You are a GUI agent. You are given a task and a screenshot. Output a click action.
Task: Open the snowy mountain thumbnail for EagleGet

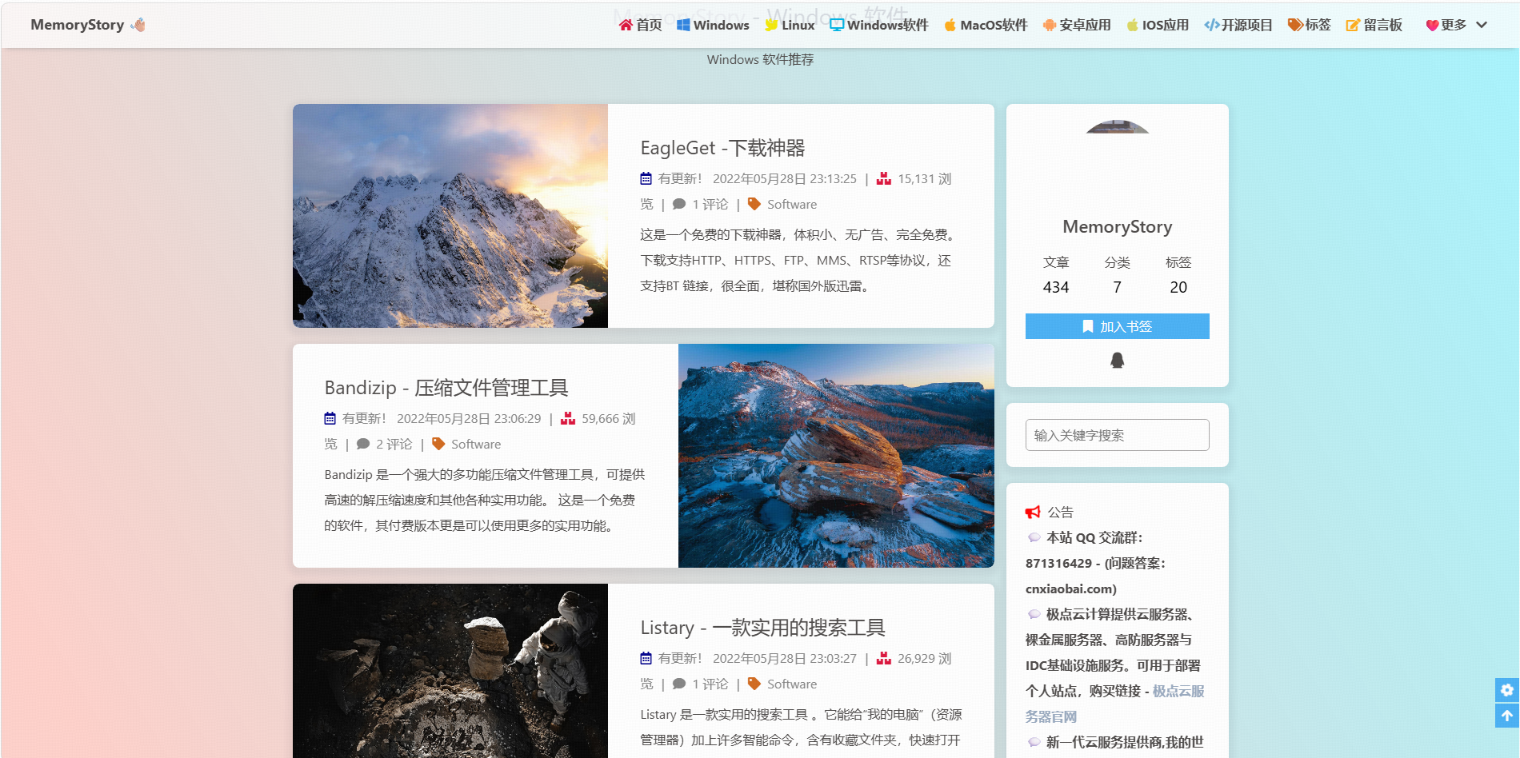point(450,216)
